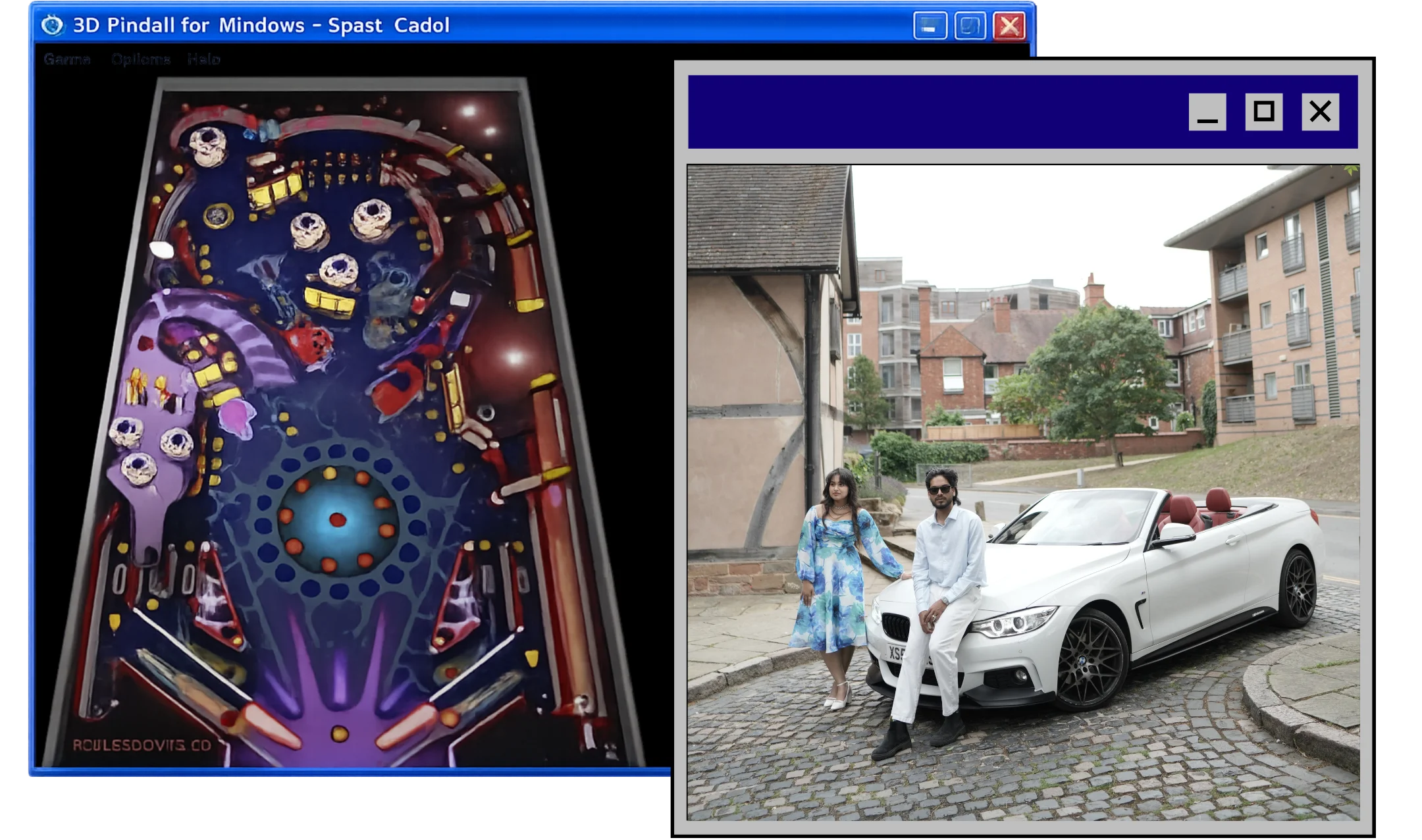Maximize the 3D Pinball window
The height and width of the screenshot is (840, 1422).
pyautogui.click(x=970, y=26)
